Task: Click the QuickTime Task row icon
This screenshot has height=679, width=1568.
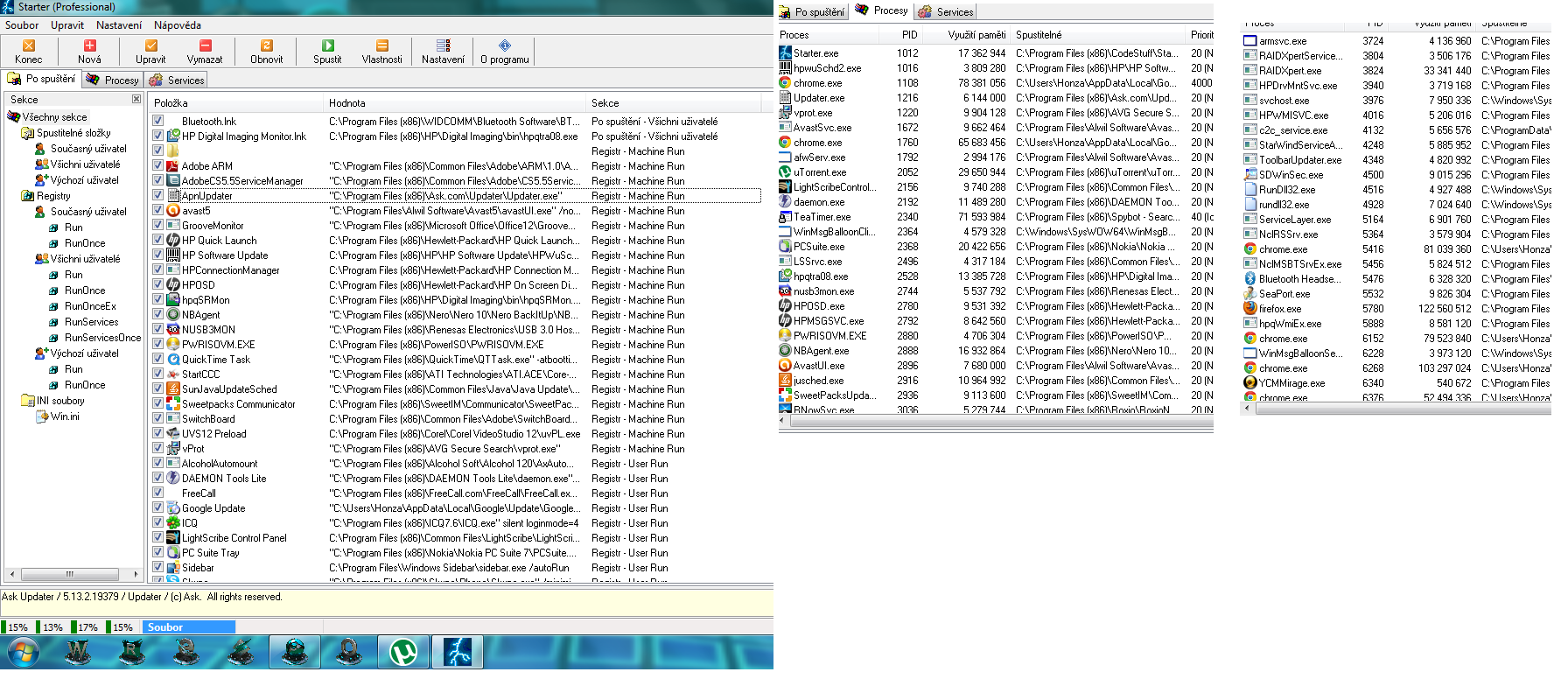Action: click(173, 359)
